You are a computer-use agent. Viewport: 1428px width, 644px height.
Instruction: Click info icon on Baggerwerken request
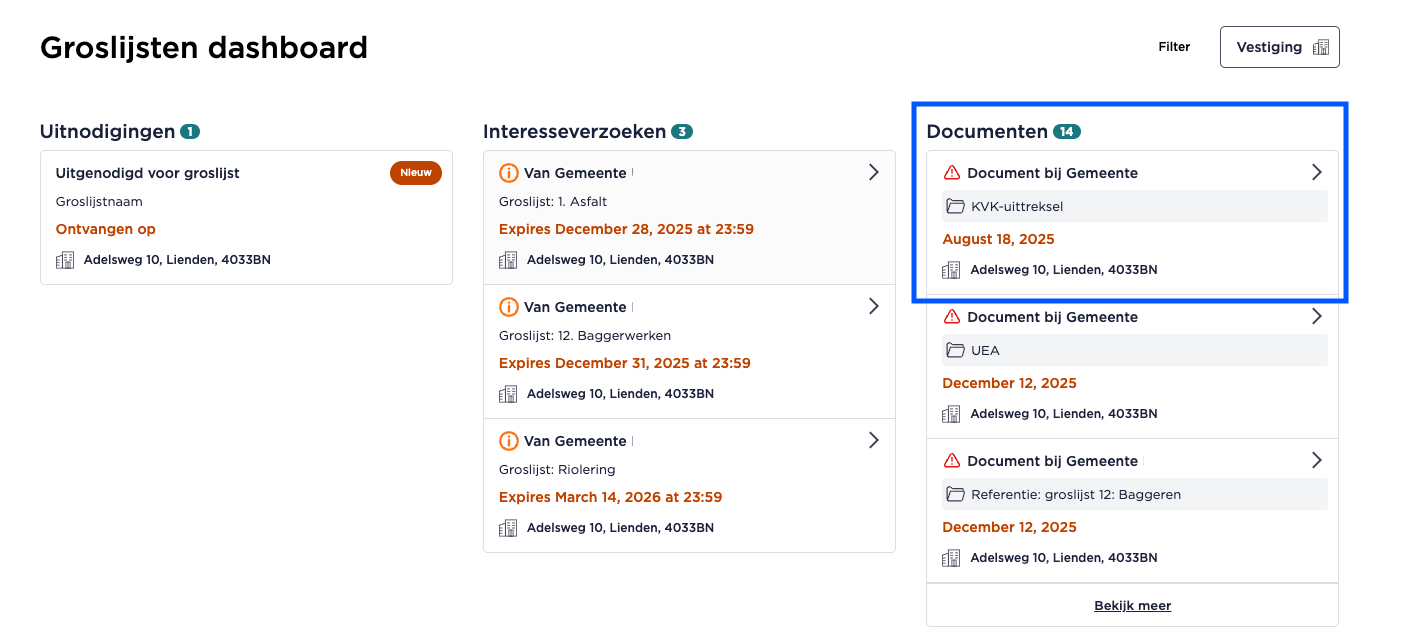point(508,307)
